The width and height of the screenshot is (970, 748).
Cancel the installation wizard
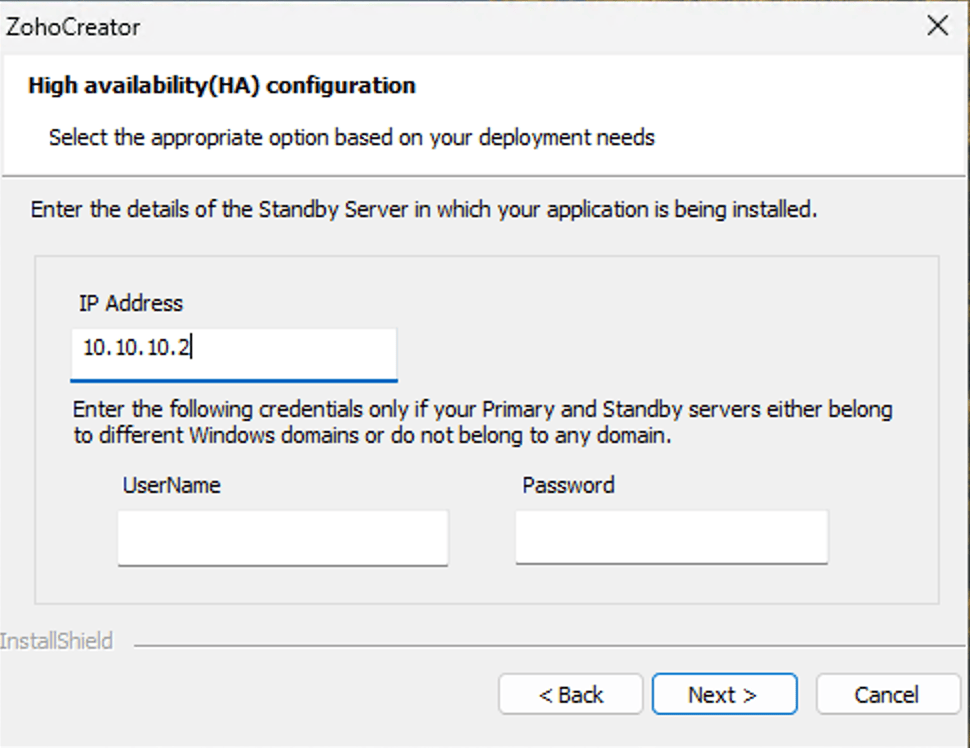coord(886,695)
